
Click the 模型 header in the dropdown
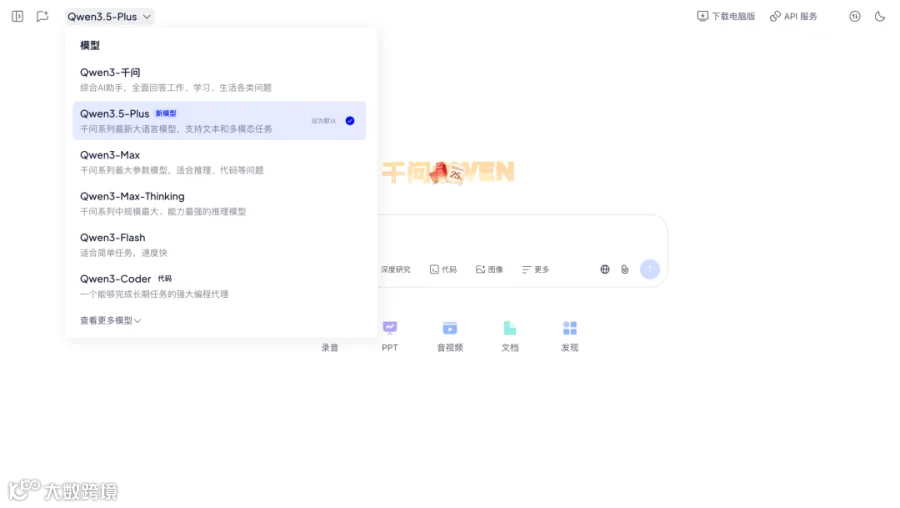(x=90, y=45)
